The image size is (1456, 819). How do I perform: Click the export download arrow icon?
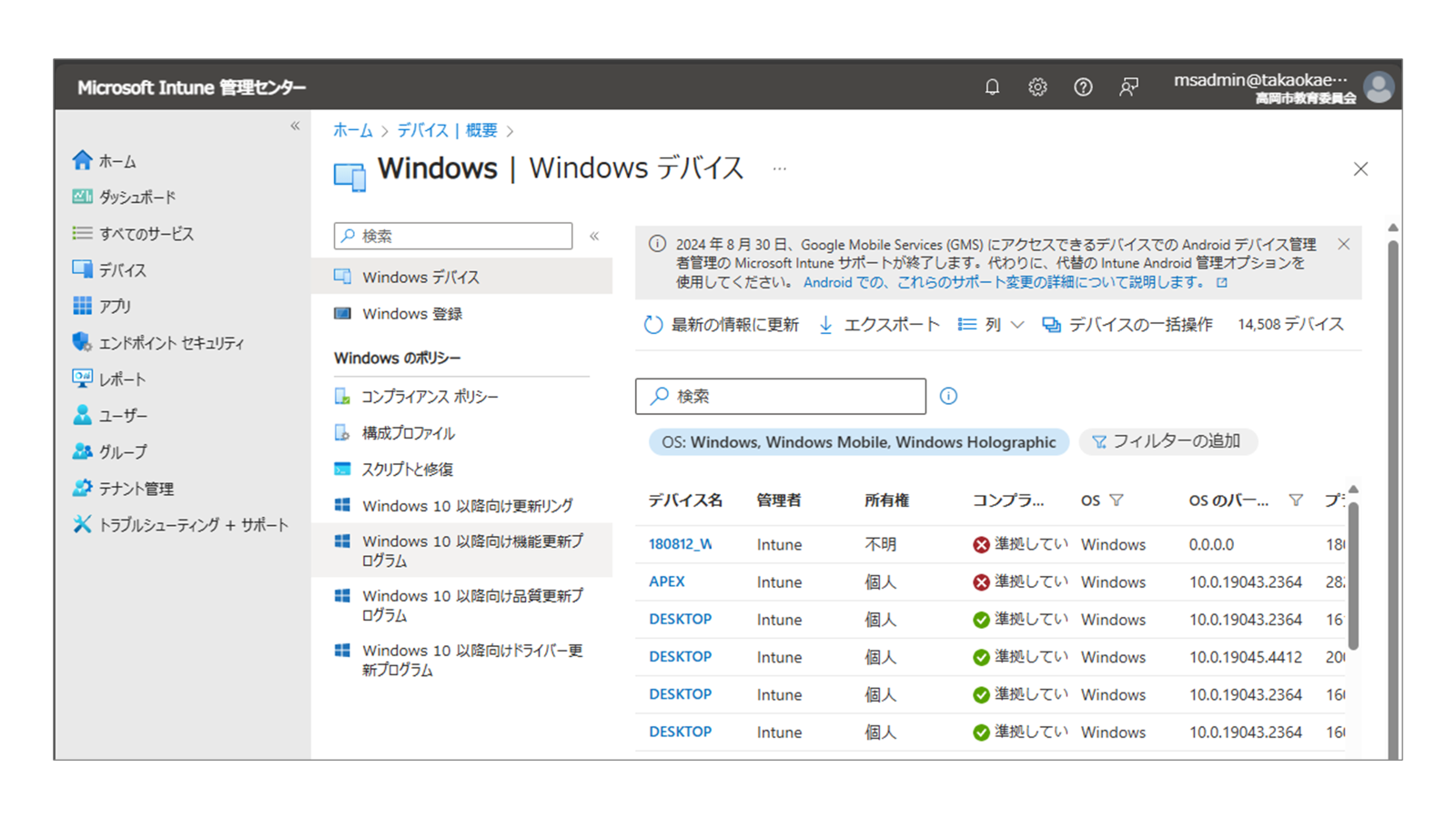tap(825, 325)
